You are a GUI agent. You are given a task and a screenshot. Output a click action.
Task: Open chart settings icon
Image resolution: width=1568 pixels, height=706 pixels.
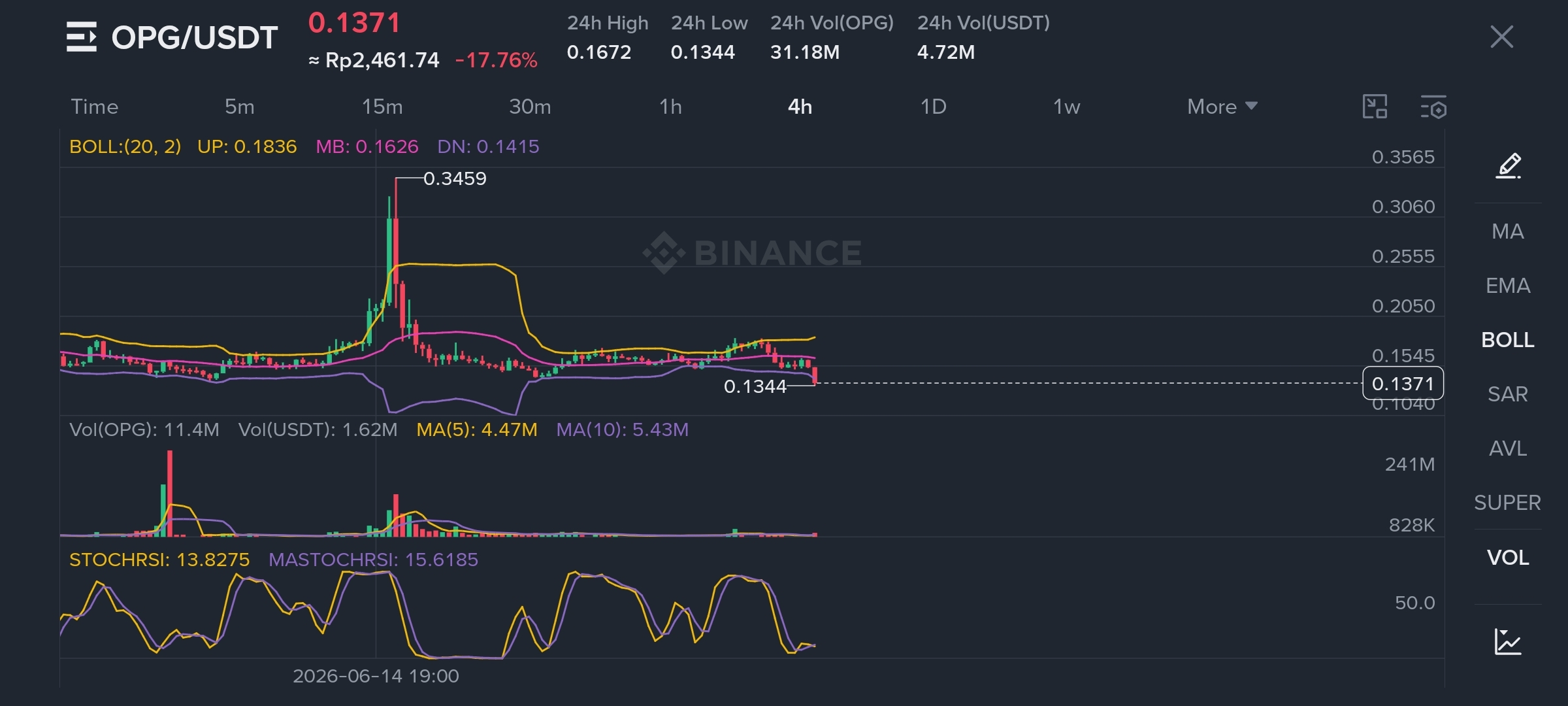tap(1433, 107)
